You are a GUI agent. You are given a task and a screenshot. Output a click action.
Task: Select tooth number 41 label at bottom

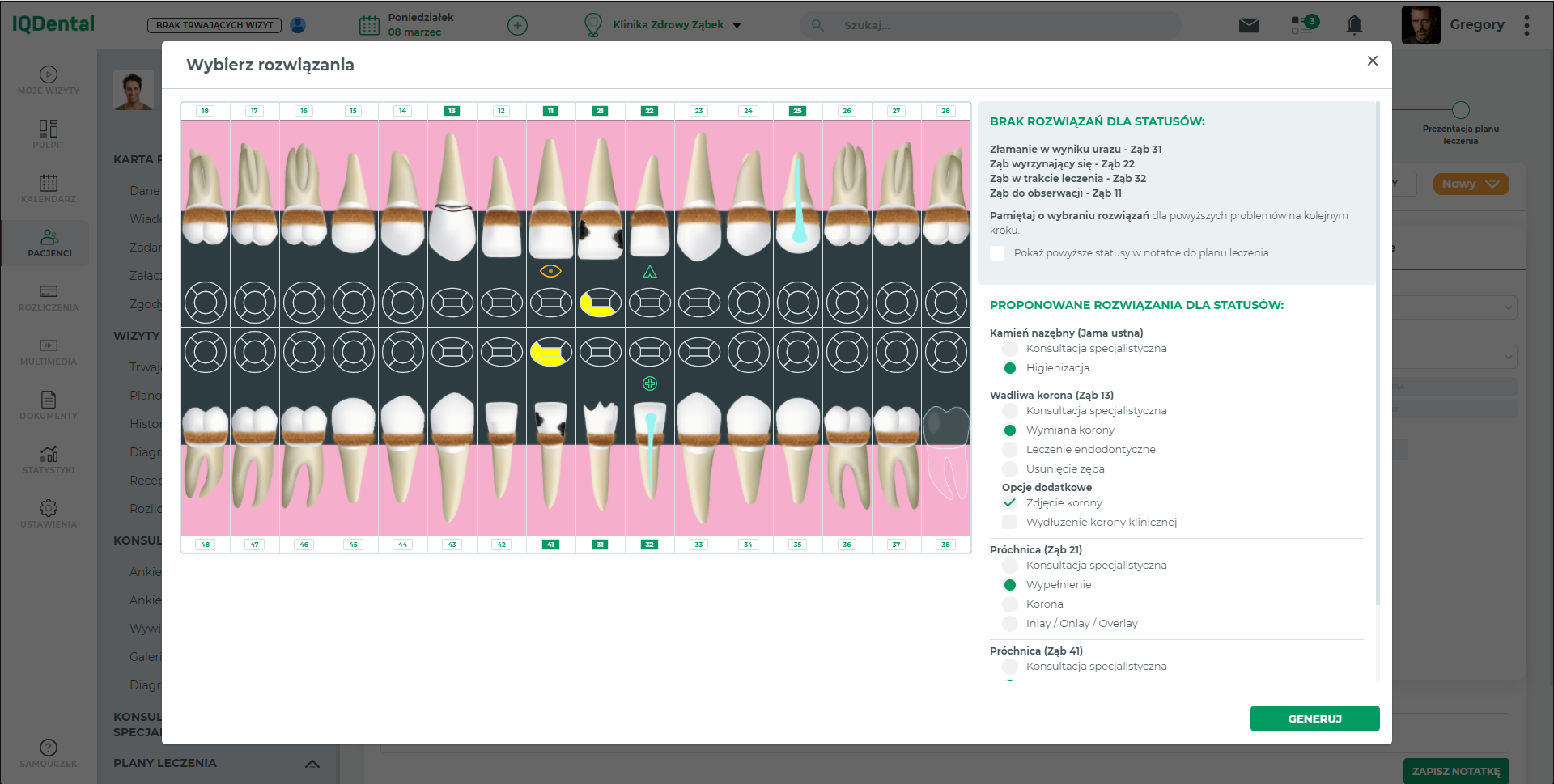coord(550,545)
